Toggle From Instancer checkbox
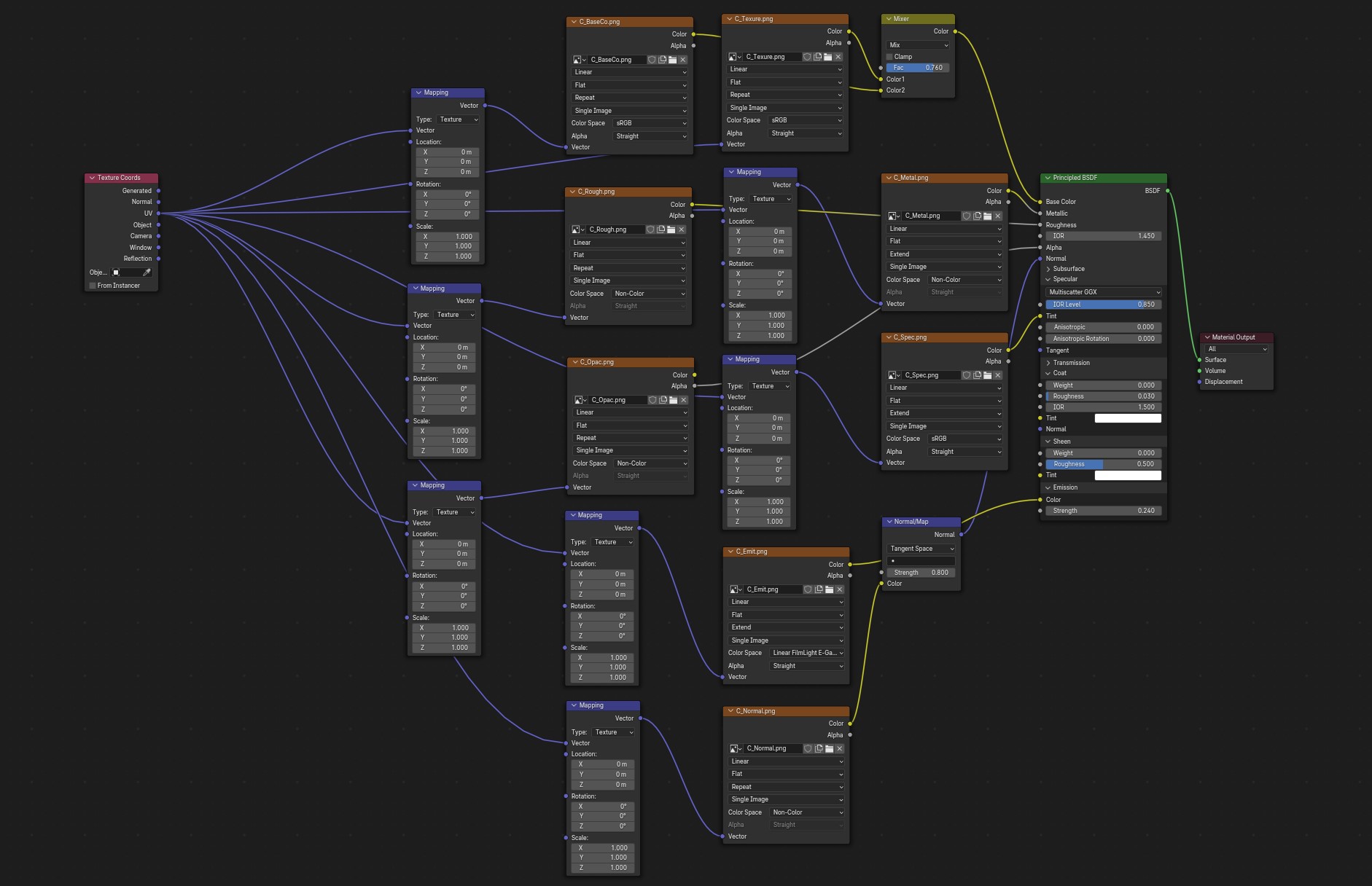Image resolution: width=1372 pixels, height=886 pixels. [93, 286]
